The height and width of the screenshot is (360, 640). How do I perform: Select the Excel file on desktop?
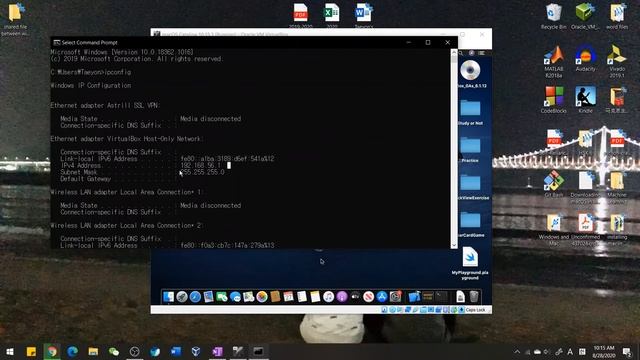tap(332, 16)
